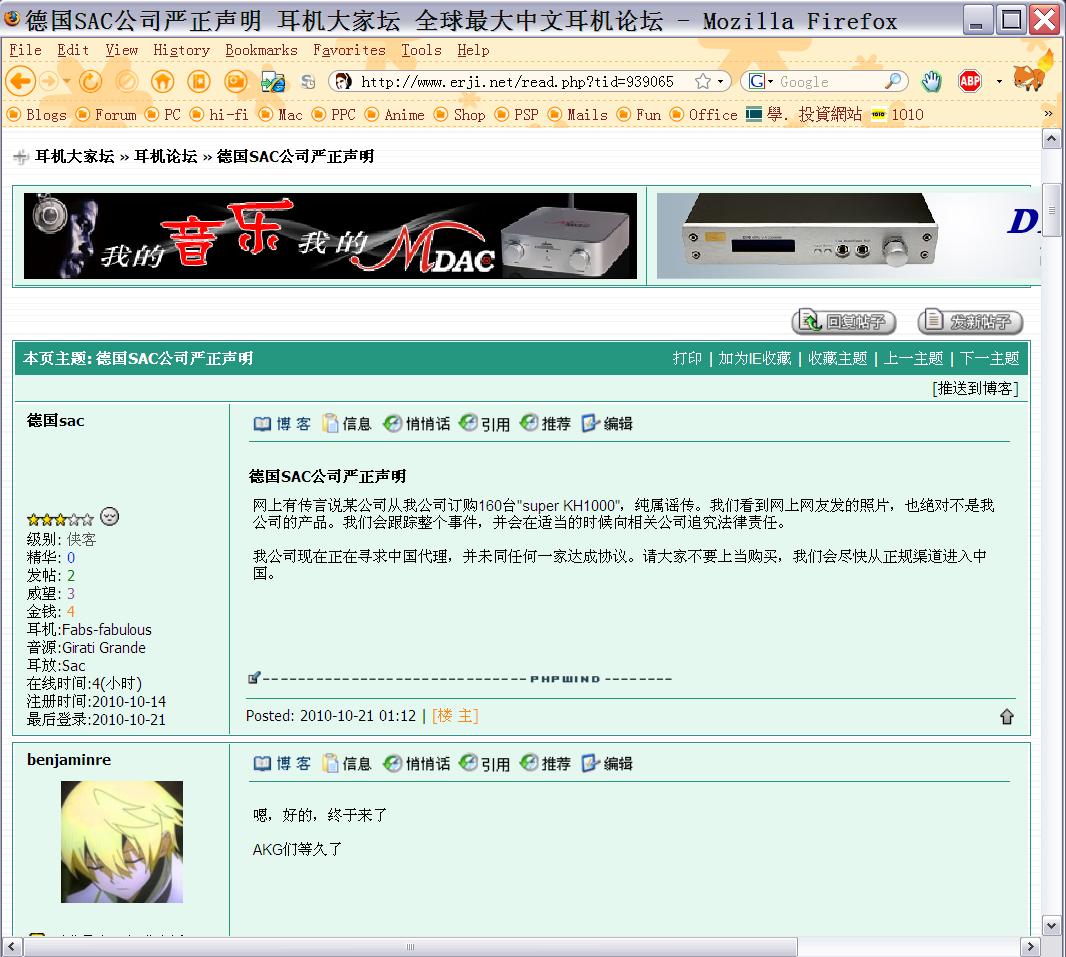The image size is (1066, 957).
Task: Open 博客 in the benjaminre post
Action: 282,763
